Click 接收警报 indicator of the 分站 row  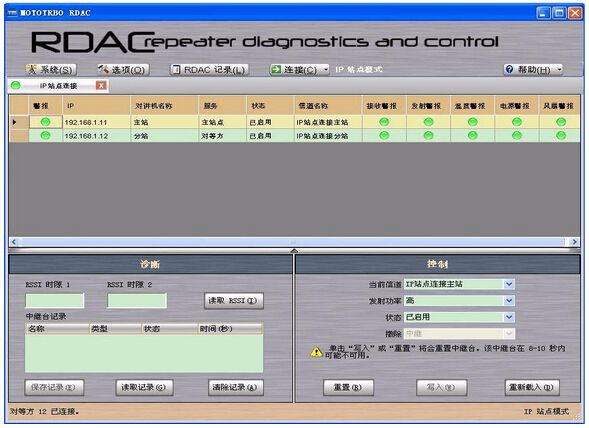[384, 135]
